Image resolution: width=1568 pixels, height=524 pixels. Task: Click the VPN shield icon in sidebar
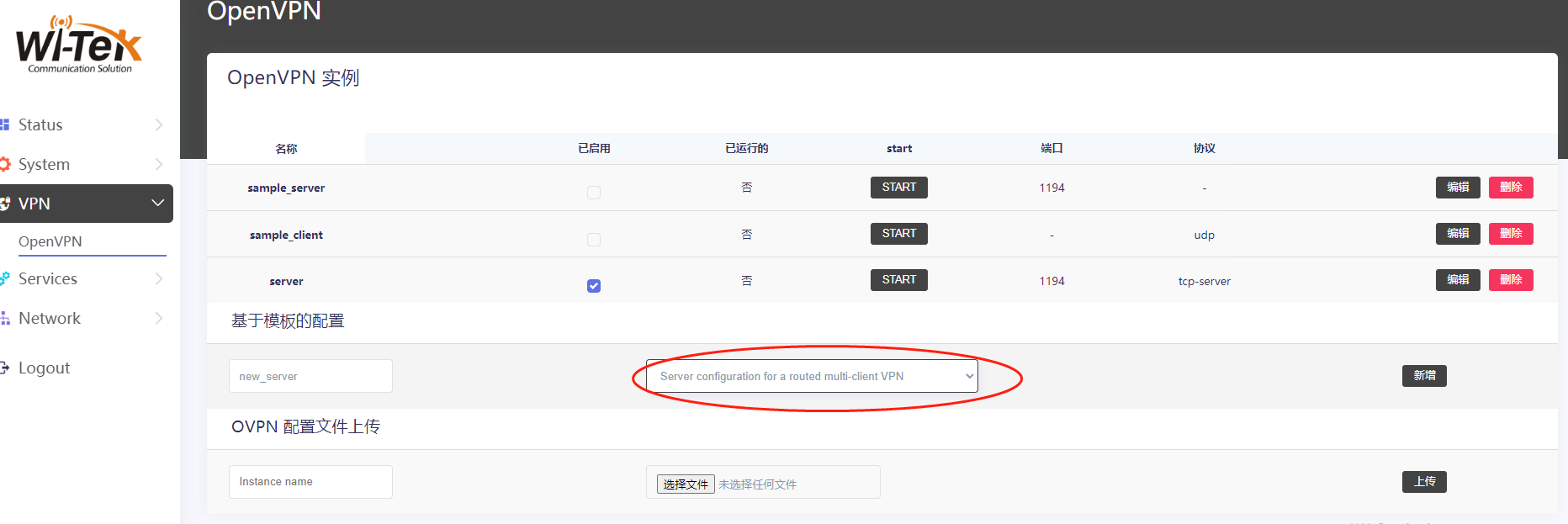click(5, 204)
